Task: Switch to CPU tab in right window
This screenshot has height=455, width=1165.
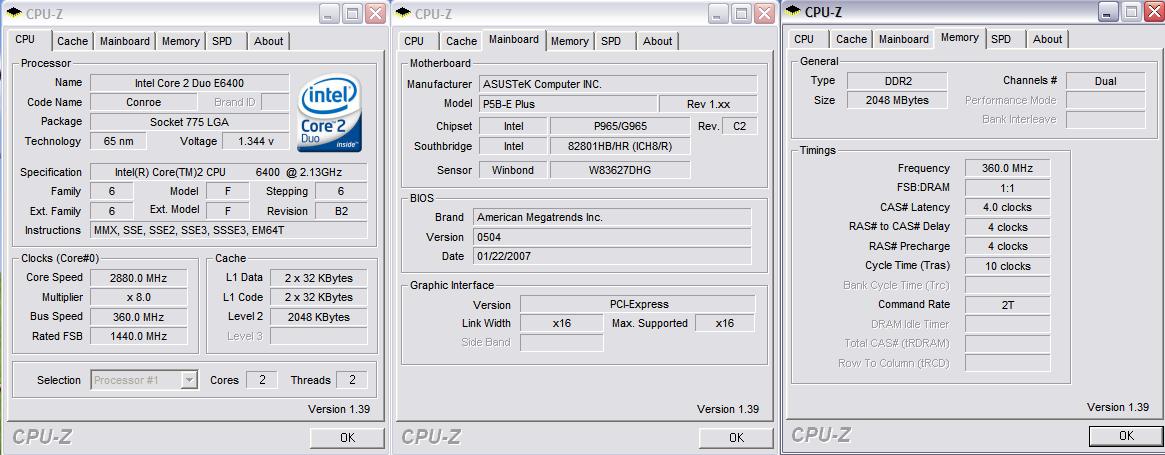Action: point(804,39)
